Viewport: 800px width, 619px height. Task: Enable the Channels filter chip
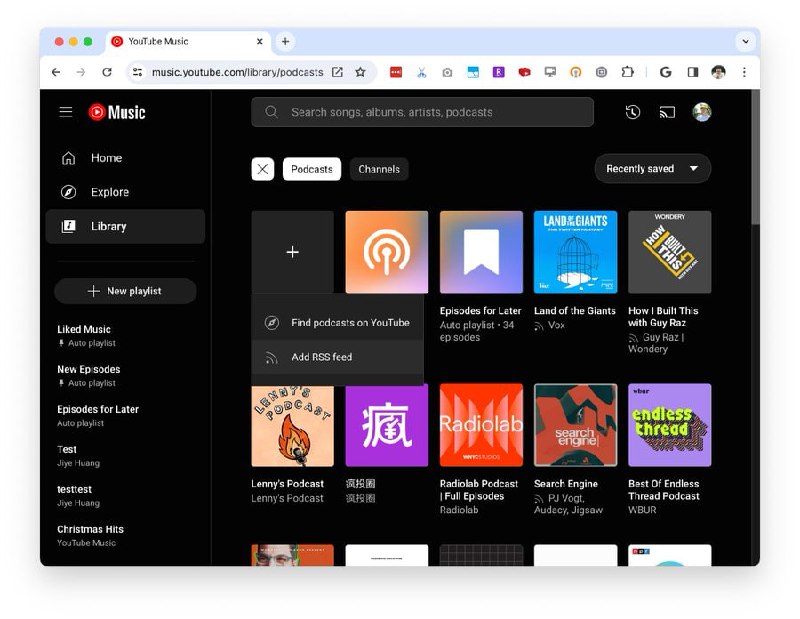[x=380, y=169]
